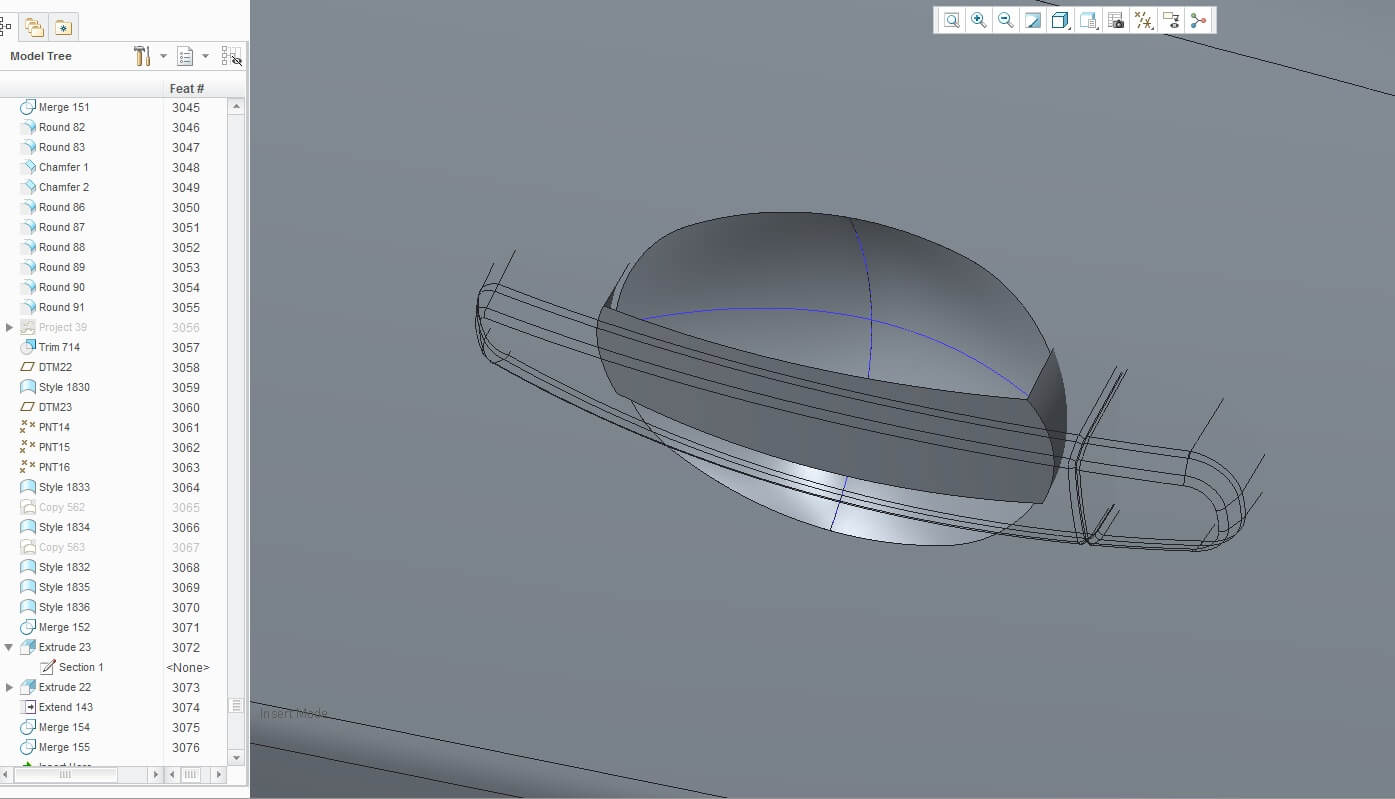This screenshot has height=799, width=1395.
Task: Select the Round 90 feature
Action: pos(62,287)
